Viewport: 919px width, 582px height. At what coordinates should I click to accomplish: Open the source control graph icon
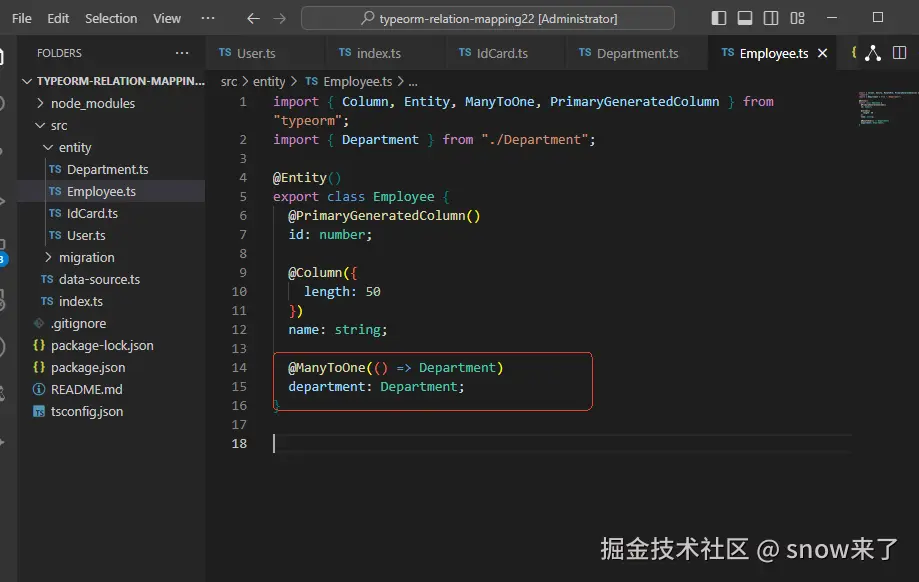click(x=873, y=53)
